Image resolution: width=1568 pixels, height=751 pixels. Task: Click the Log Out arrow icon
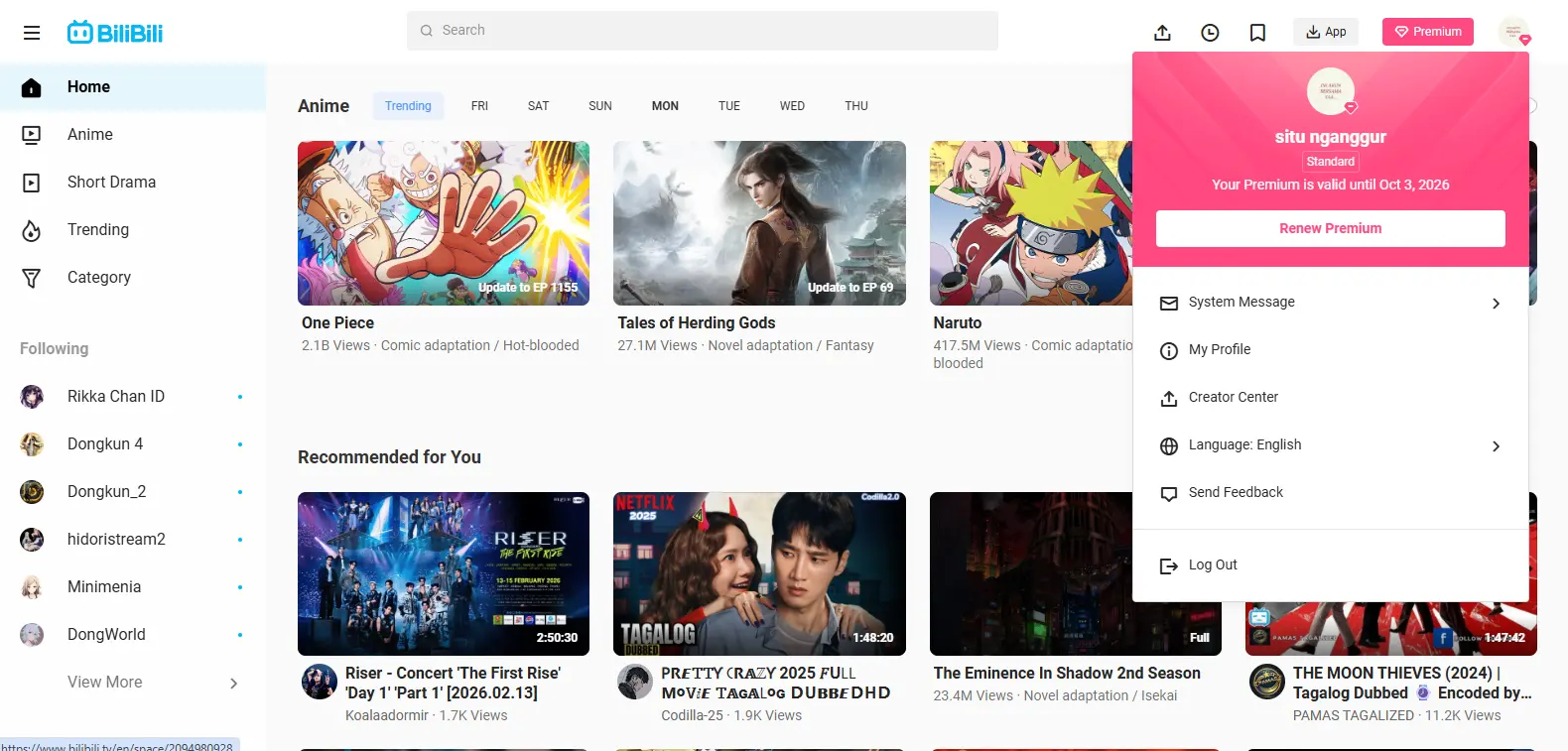(1169, 565)
